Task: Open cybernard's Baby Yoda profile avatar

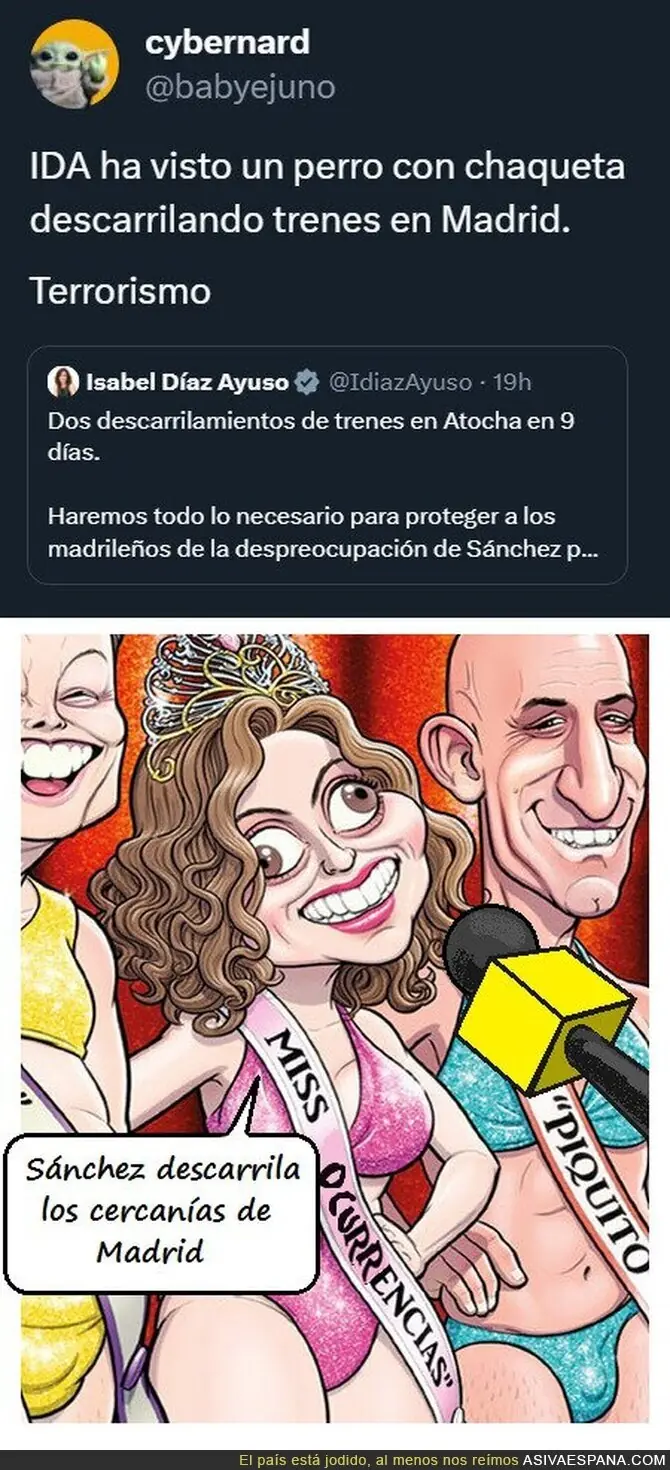Action: pyautogui.click(x=74, y=64)
